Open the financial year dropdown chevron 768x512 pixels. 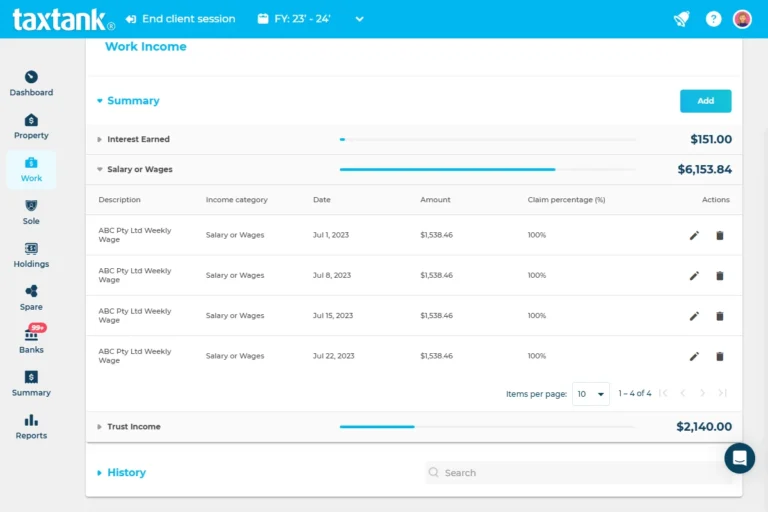tap(360, 19)
